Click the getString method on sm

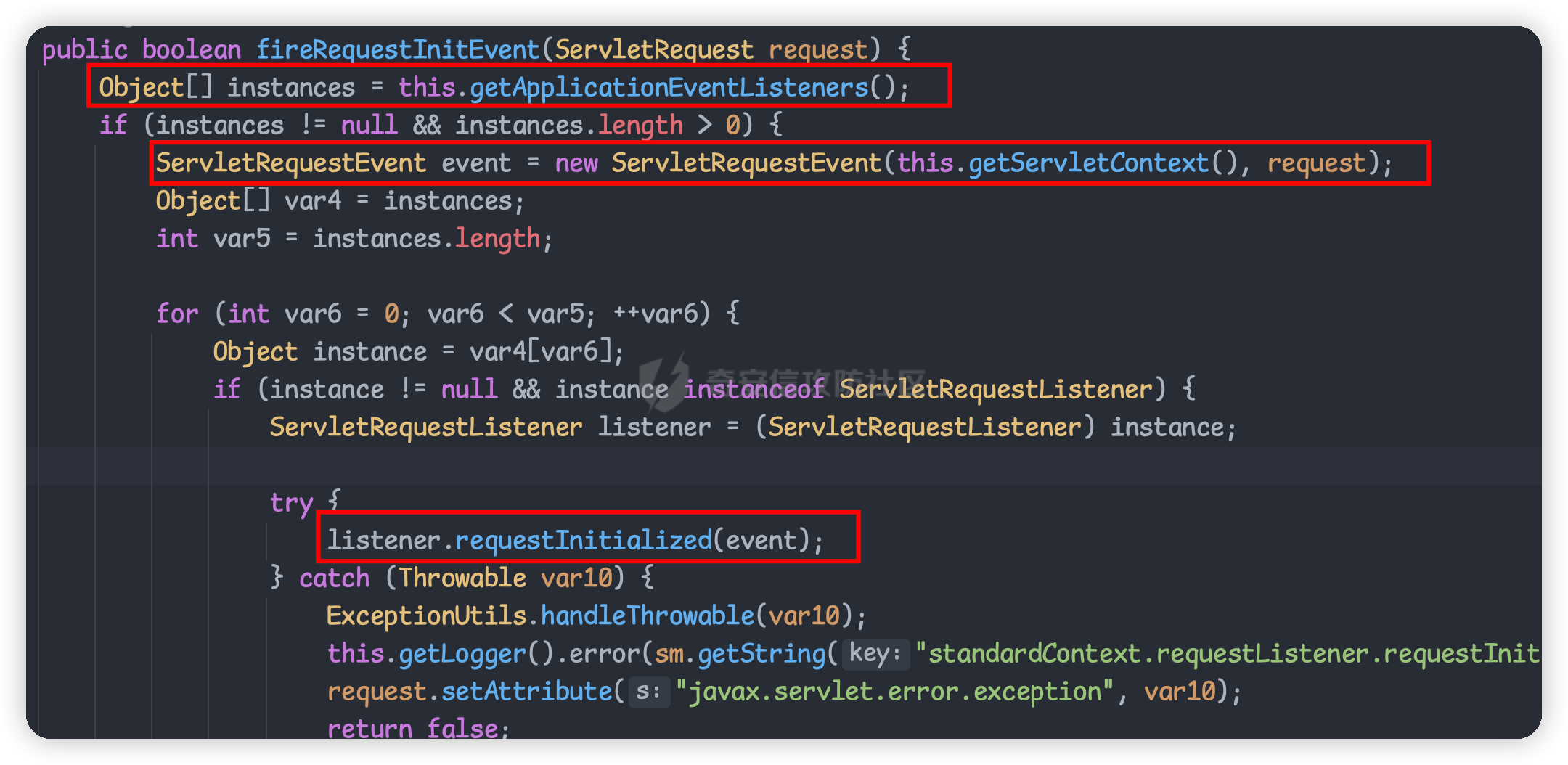tap(761, 653)
